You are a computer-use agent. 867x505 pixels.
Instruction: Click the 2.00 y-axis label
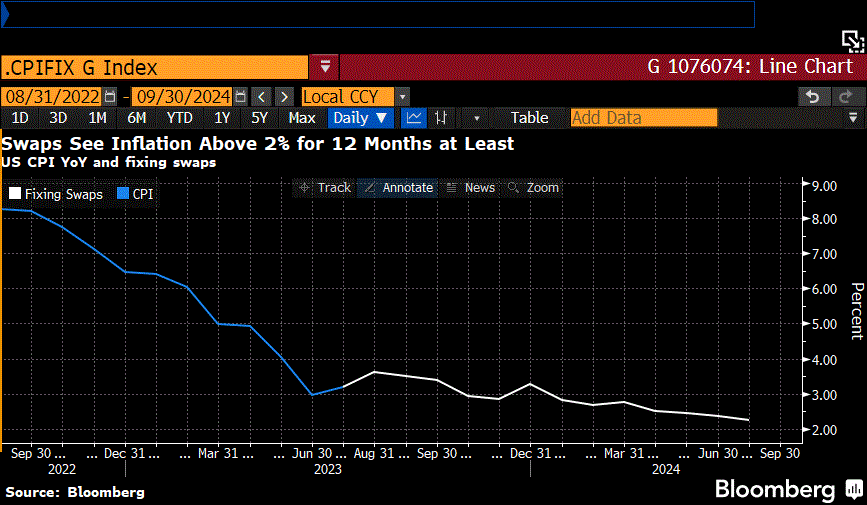pyautogui.click(x=824, y=430)
